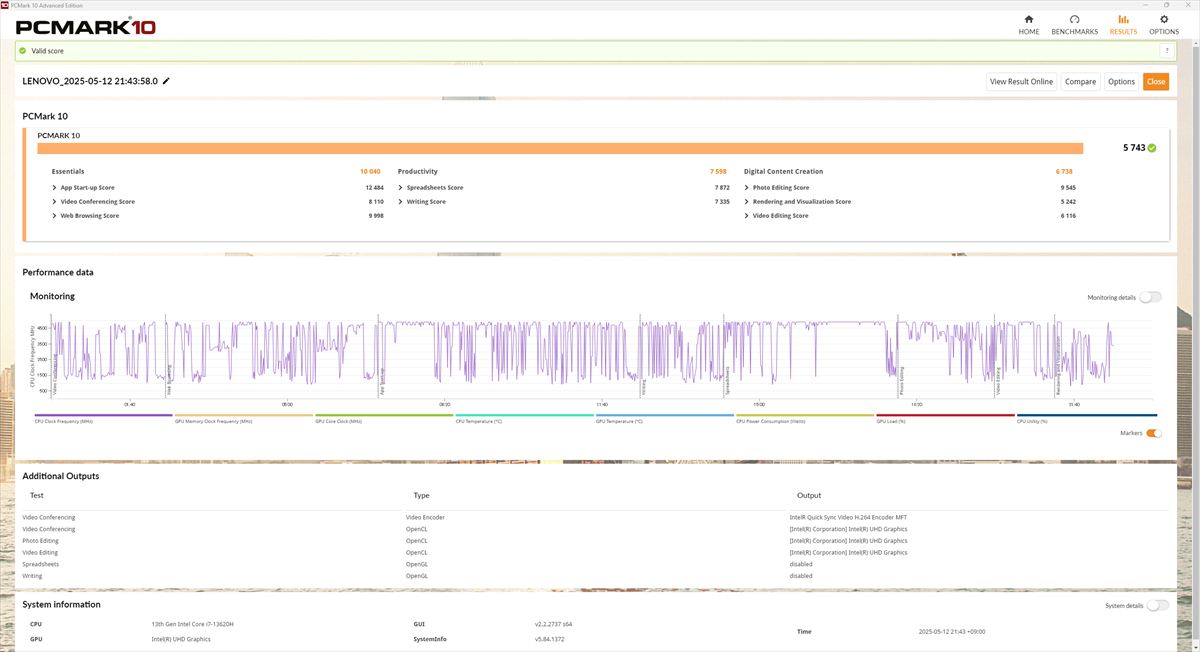Viewport: 1200px width, 652px height.
Task: Click Digital Content Creation score 6 738
Action: (1064, 171)
